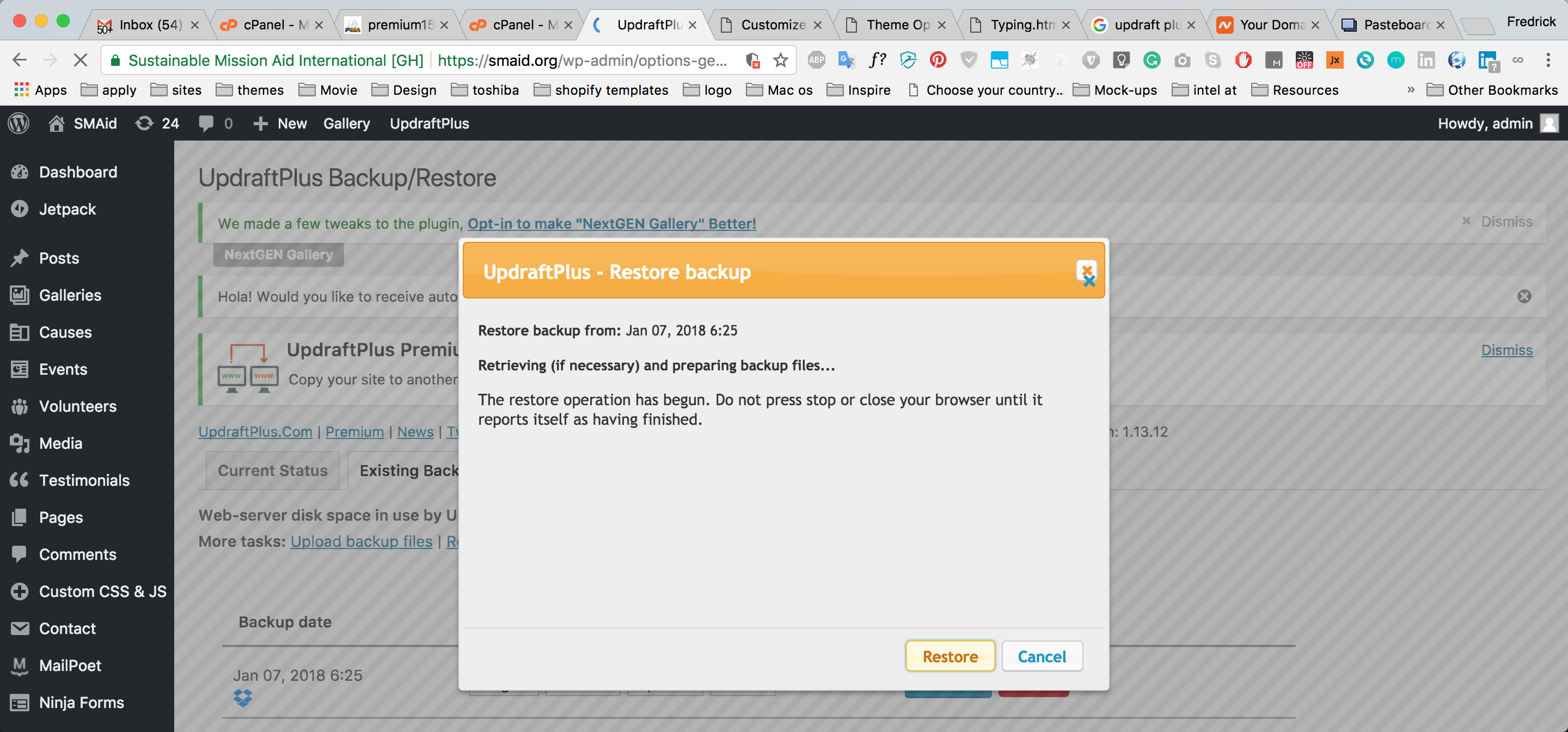Switch to the Inbox (54) Gmail tab
The width and height of the screenshot is (1568, 732).
tap(146, 25)
